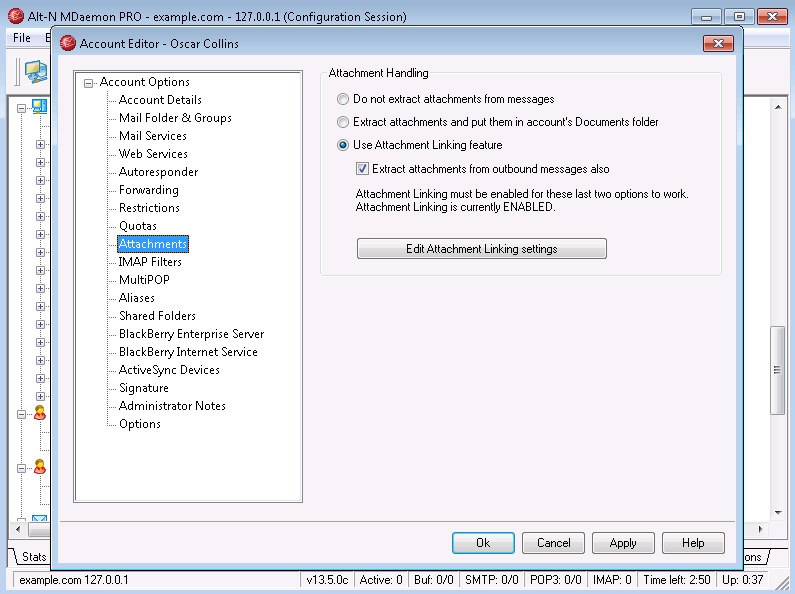This screenshot has height=594, width=795.
Task: Maximize the MDaemon main window
Action: (x=739, y=17)
